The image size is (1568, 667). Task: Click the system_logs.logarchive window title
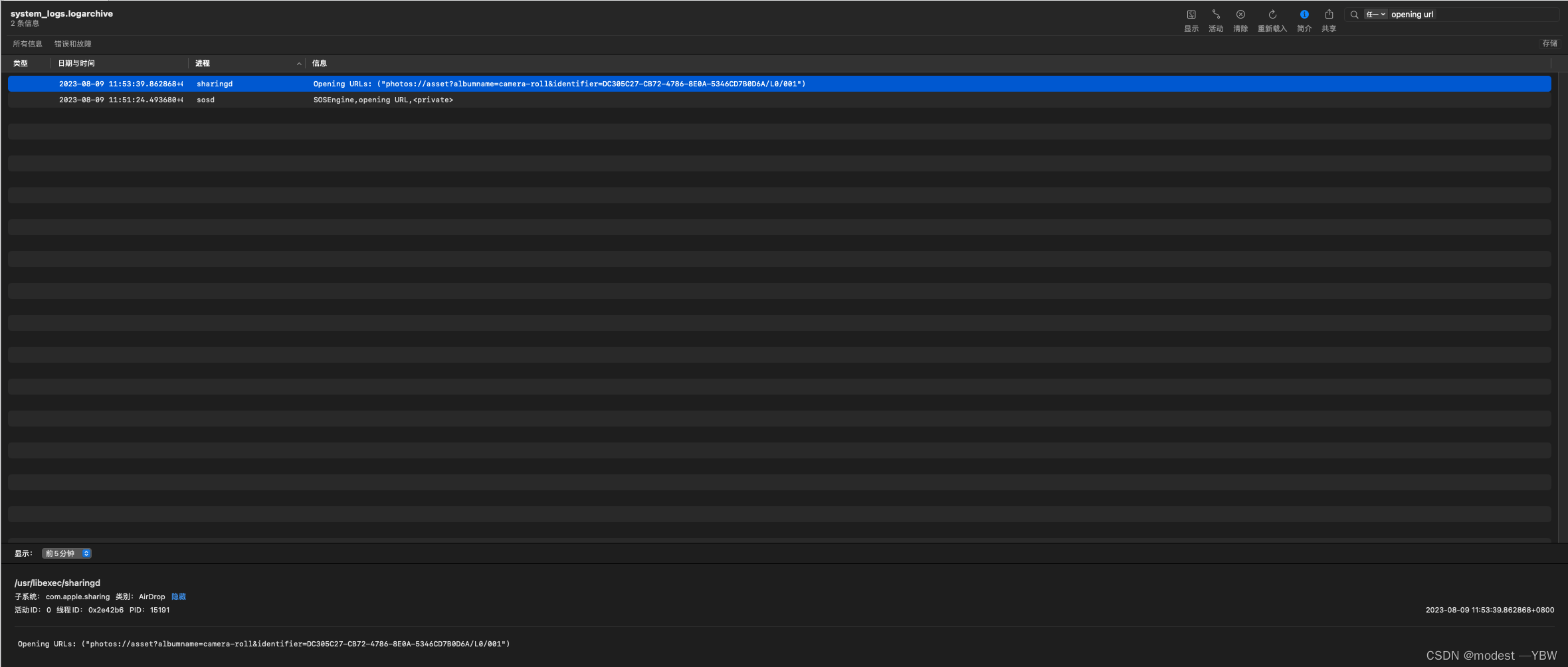[62, 13]
